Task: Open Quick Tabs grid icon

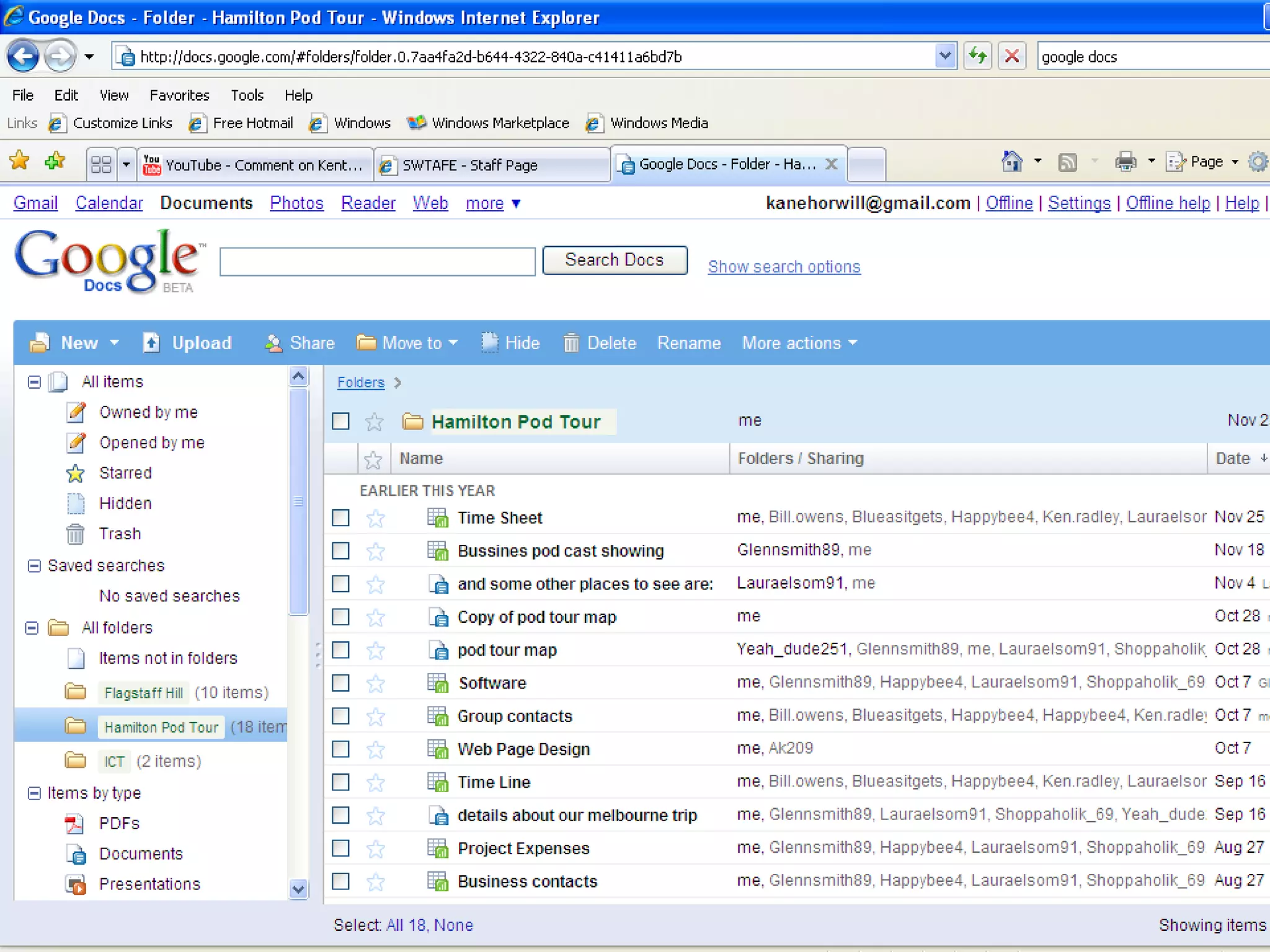Action: 101,165
